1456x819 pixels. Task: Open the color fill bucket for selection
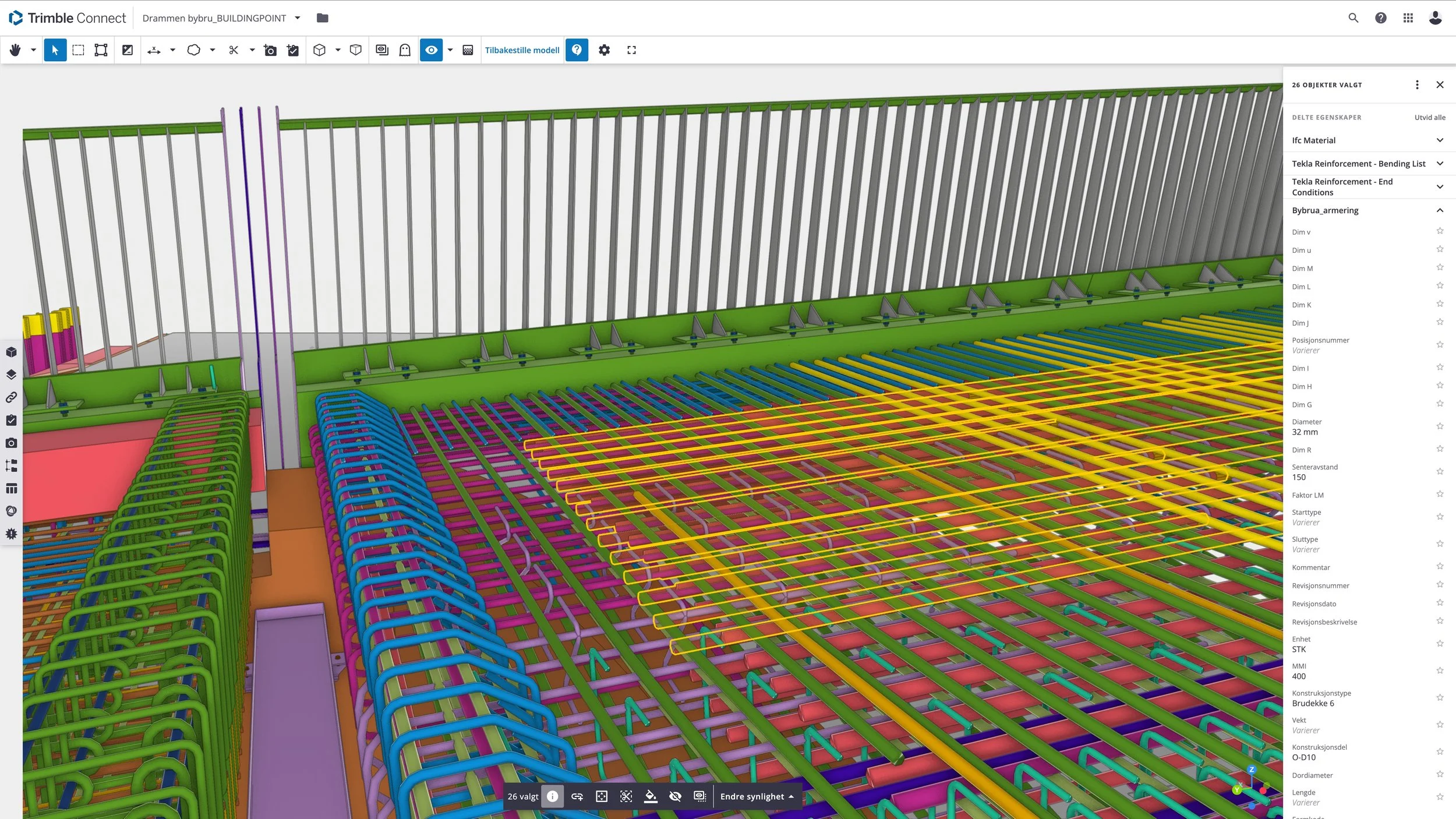click(651, 796)
